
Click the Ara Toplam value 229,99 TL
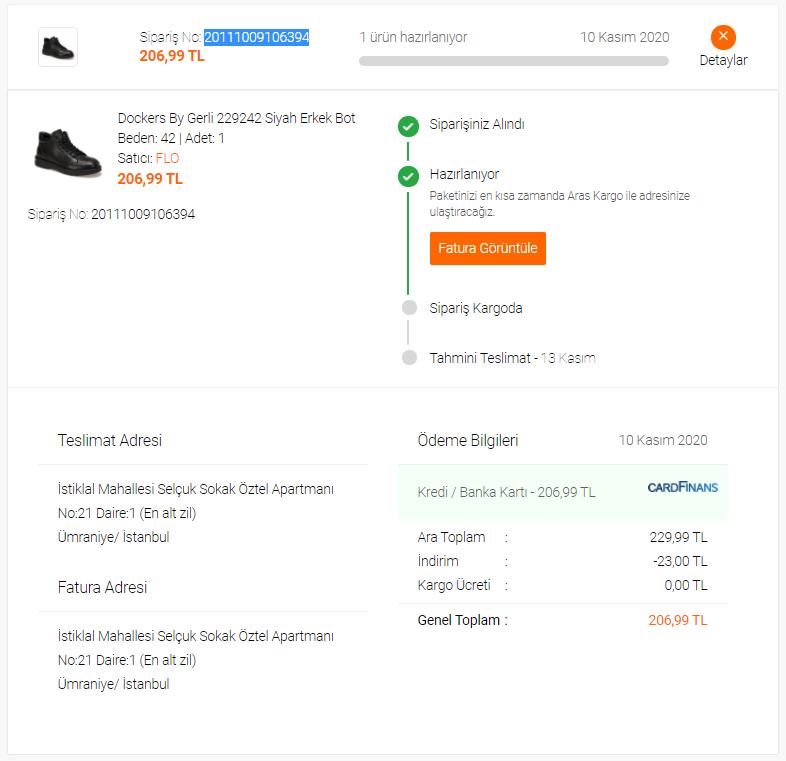click(678, 537)
